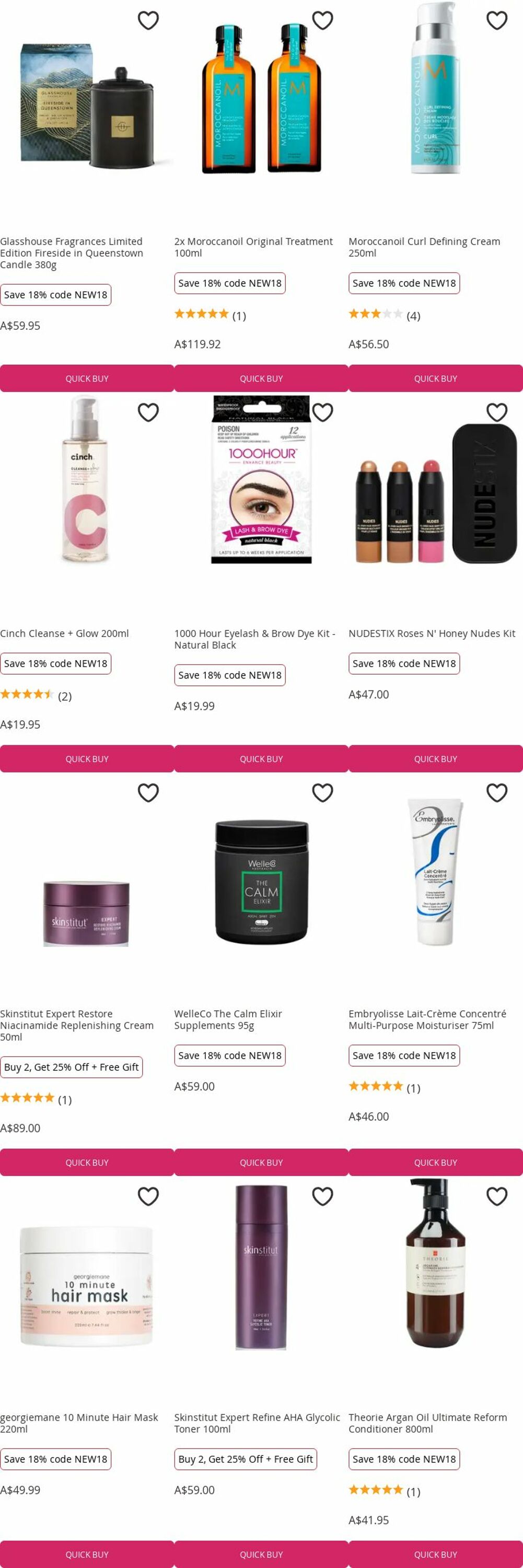Screen dimensions: 523x1568
Task: View the Buy 2, Get 25% Off offer on Skinstitut cream
Action: pos(71,1067)
